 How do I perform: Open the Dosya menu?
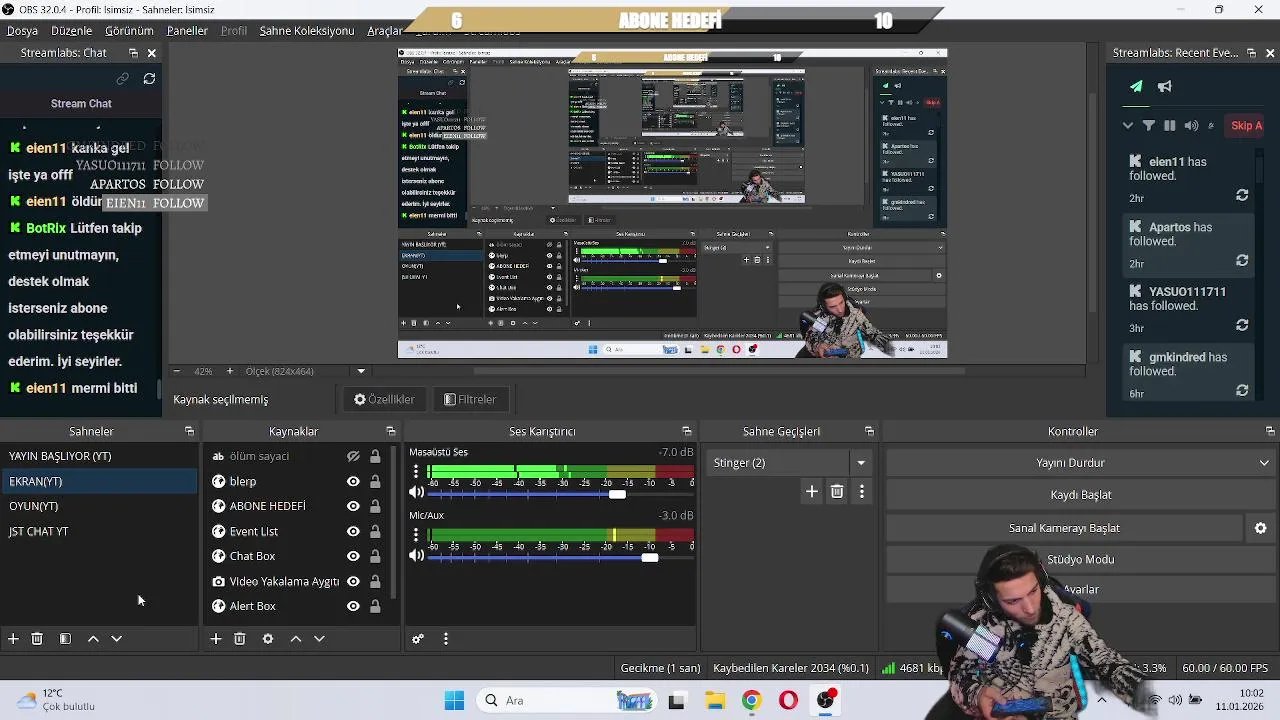pos(22,31)
